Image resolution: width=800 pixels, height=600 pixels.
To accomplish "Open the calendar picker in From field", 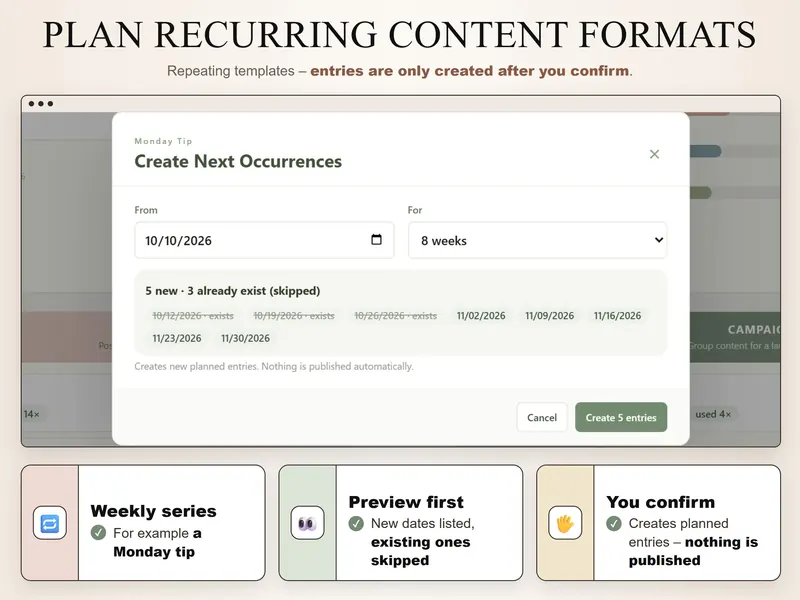I will (377, 240).
